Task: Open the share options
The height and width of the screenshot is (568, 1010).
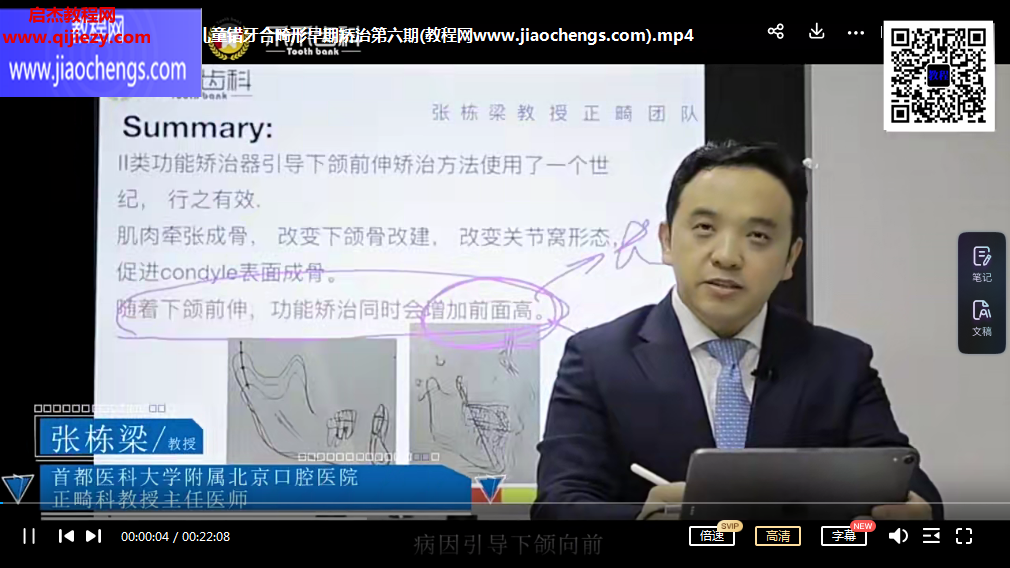Action: pyautogui.click(x=775, y=32)
